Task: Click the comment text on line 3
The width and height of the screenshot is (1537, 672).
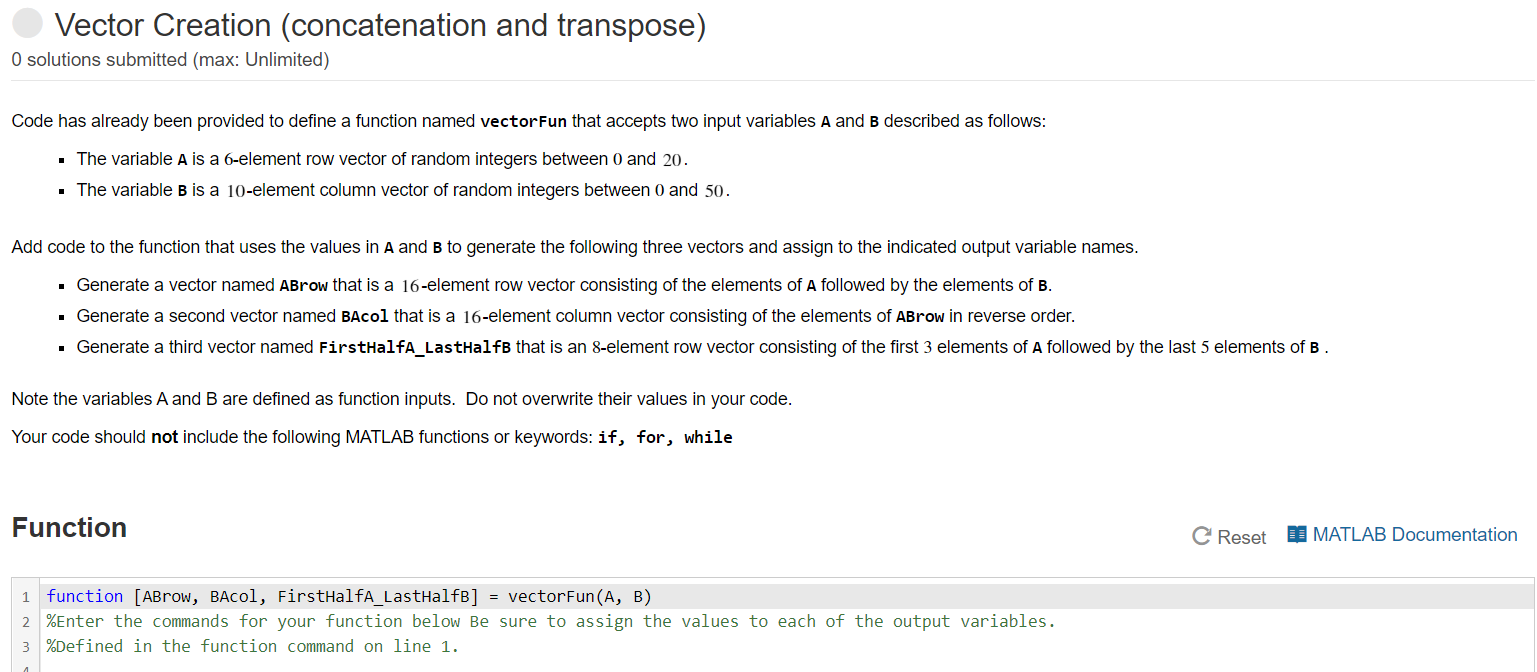Action: click(250, 646)
